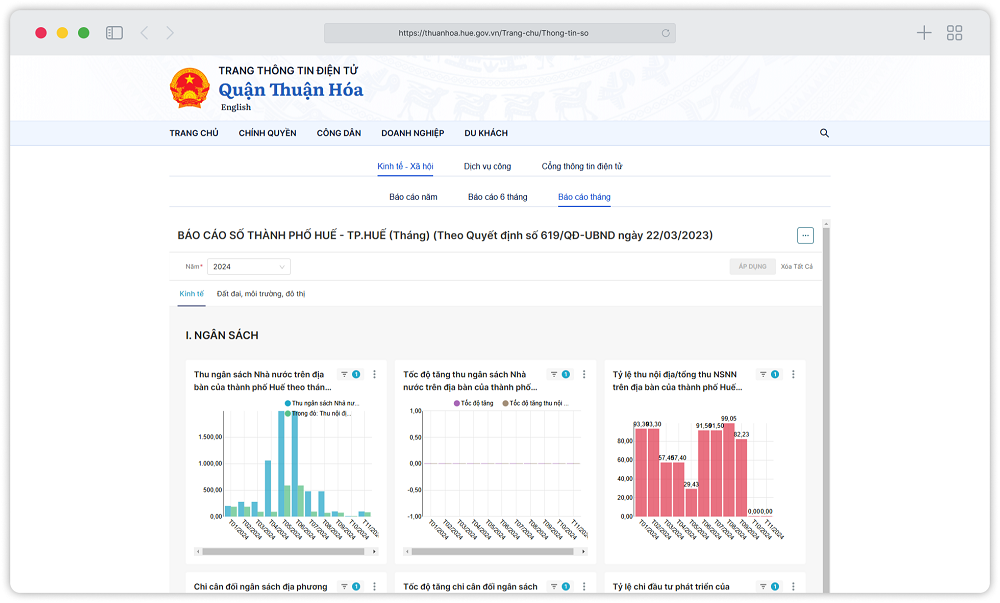Open three-dot menu on Tỷ lệ thu nội địa chart
Viewport: 1000px width, 603px height.
coord(794,374)
